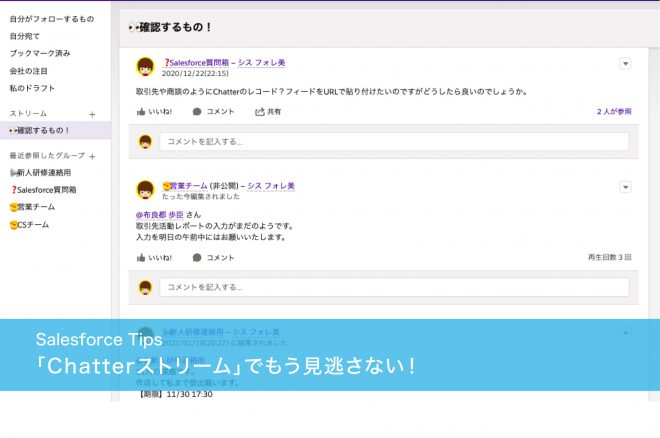Focus the comment field under the first post
This screenshot has width=660, height=438.
pyautogui.click(x=394, y=141)
